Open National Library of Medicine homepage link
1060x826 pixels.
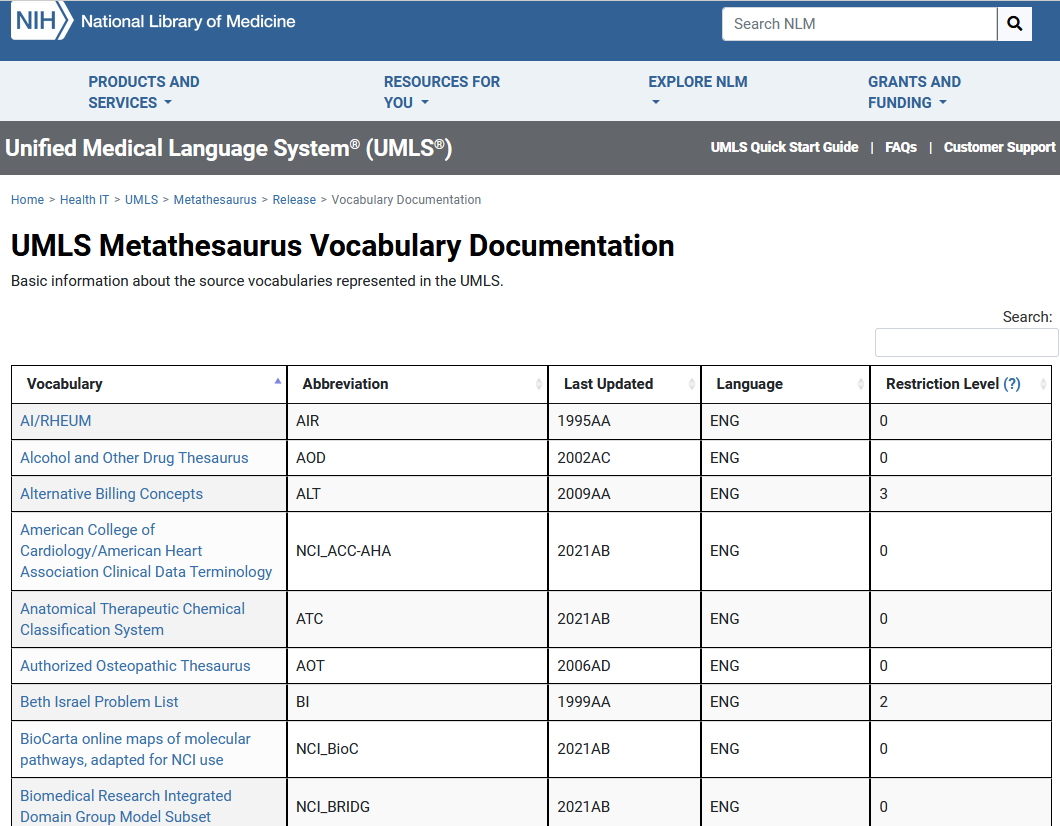[x=188, y=22]
